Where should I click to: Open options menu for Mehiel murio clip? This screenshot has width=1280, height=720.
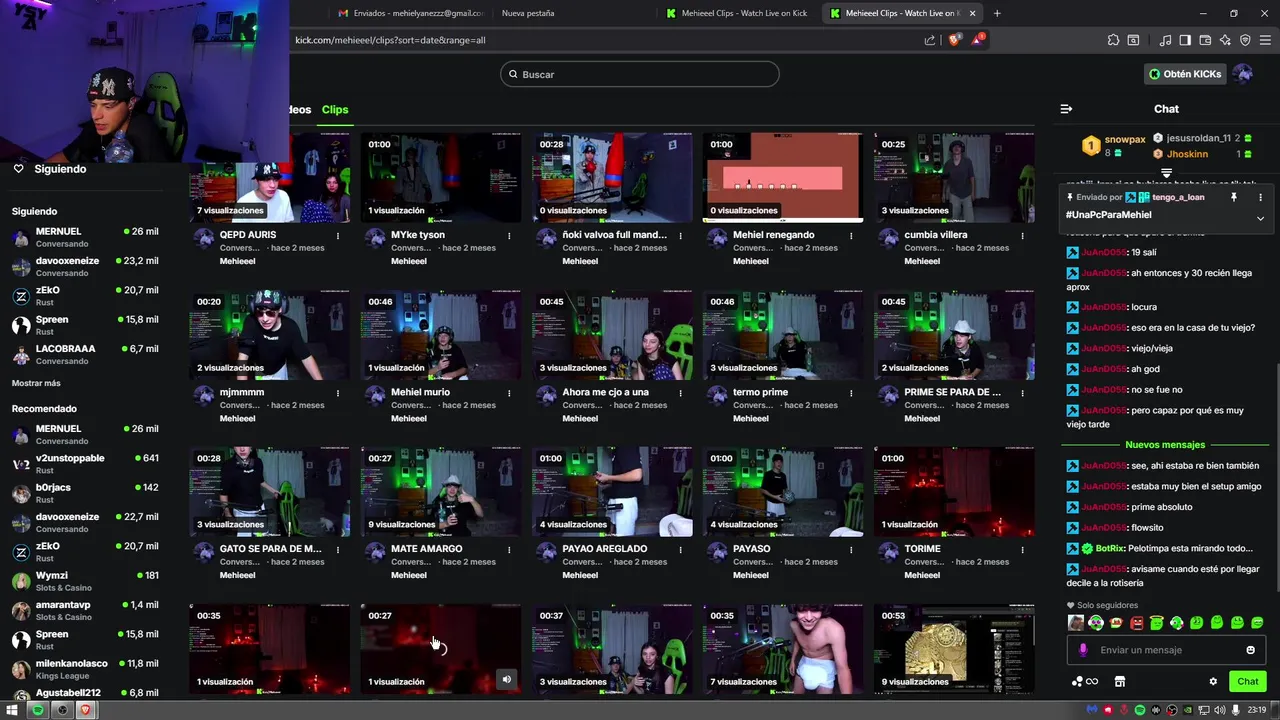click(509, 393)
